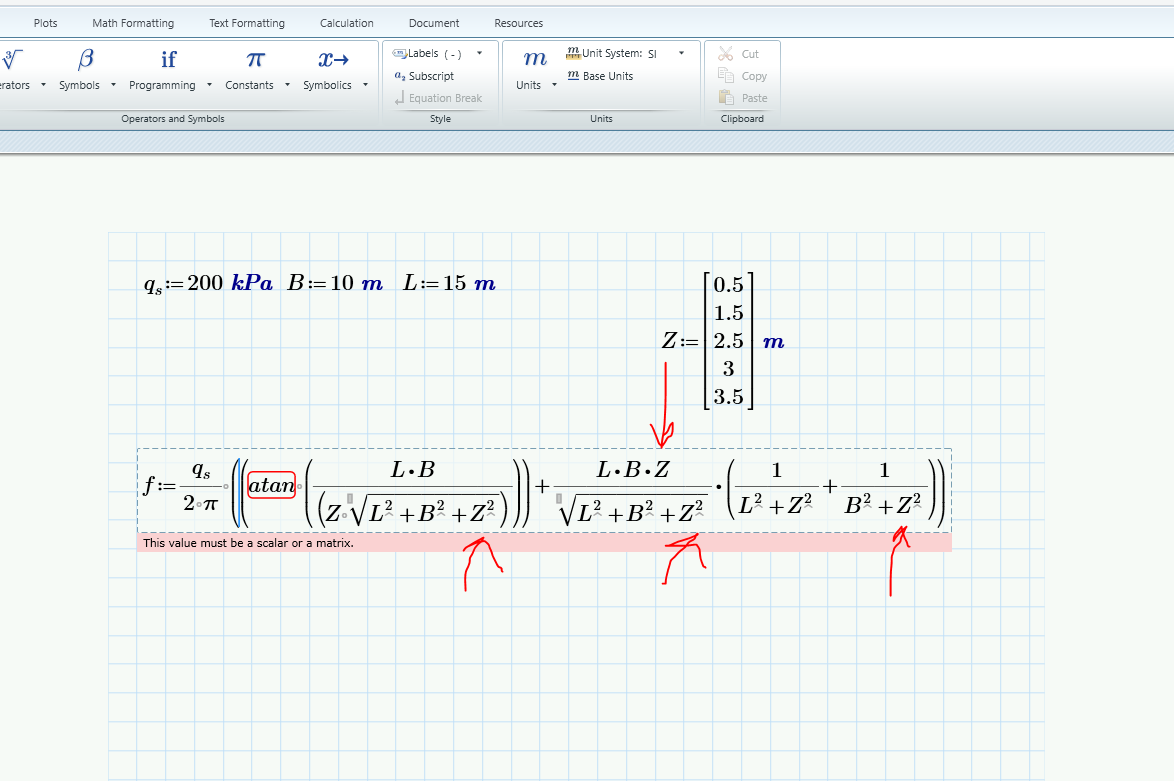Viewport: 1174px width, 781px height.
Task: Open the Unit System dropdown
Action: [x=681, y=53]
